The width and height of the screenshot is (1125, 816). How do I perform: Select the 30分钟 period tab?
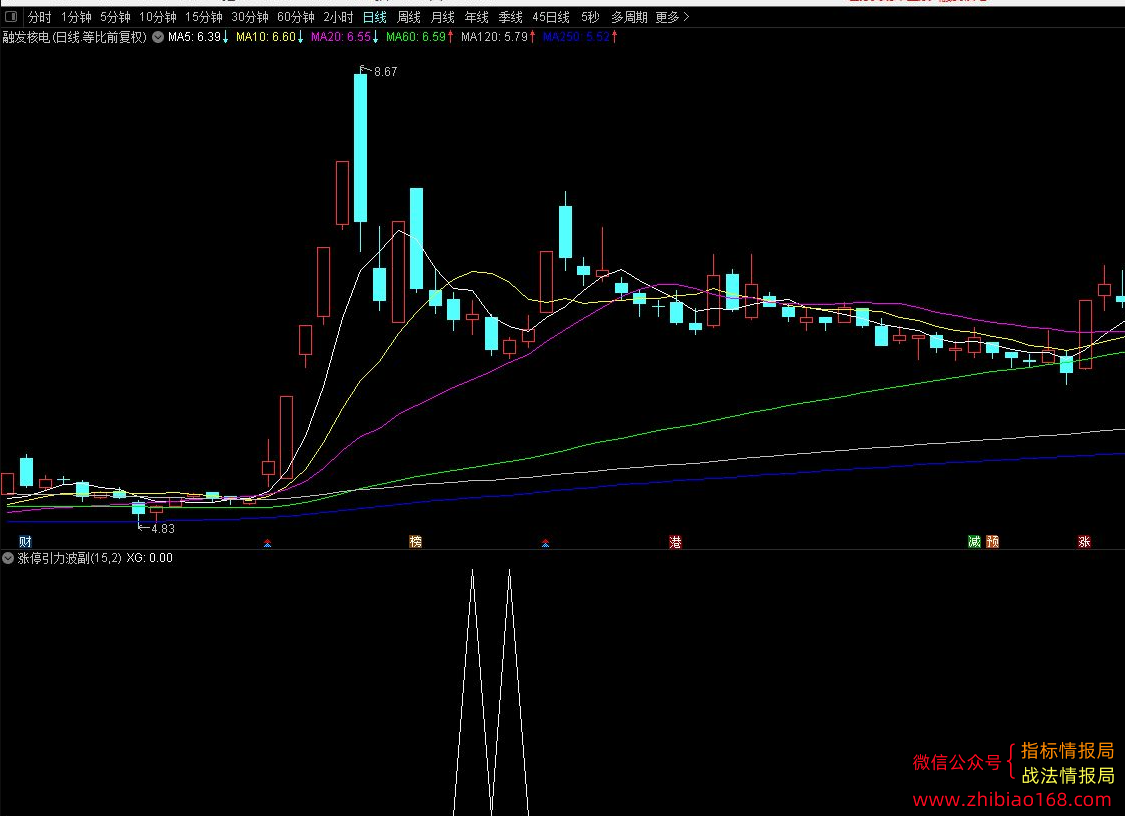tap(250, 17)
